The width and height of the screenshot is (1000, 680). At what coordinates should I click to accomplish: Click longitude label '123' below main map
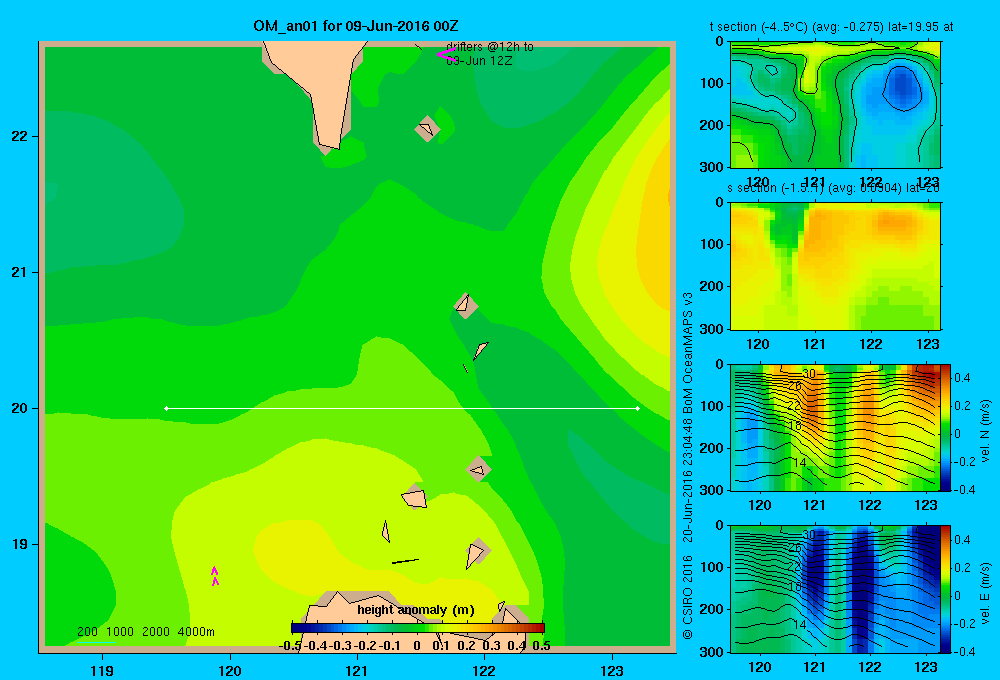coord(612,670)
